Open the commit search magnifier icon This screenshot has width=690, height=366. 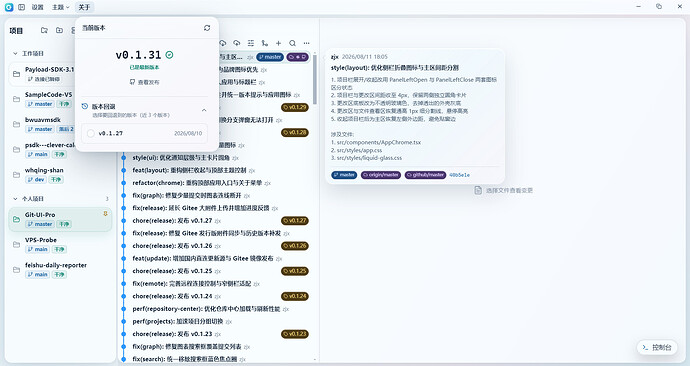tap(292, 43)
